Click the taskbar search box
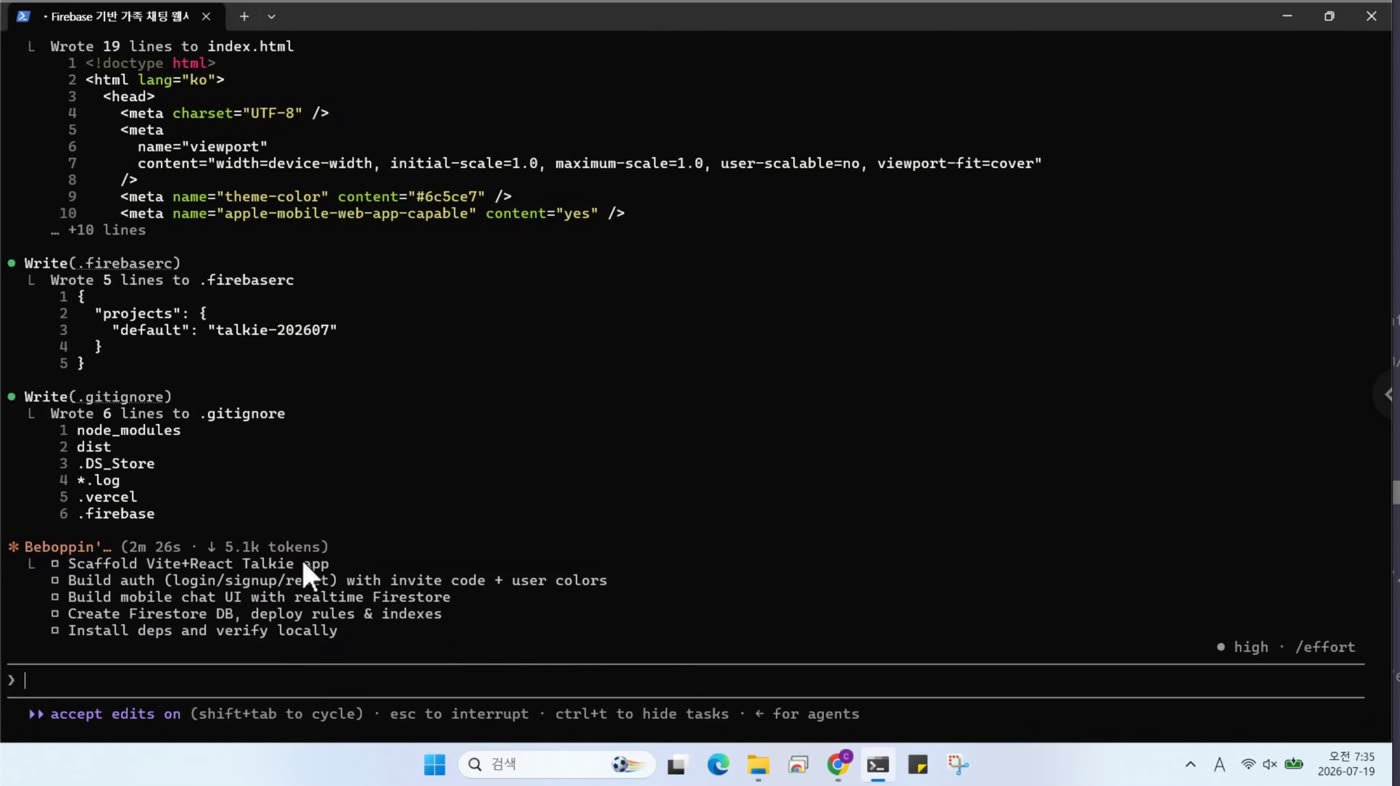Screen dimensions: 1400x786 tap(557, 765)
